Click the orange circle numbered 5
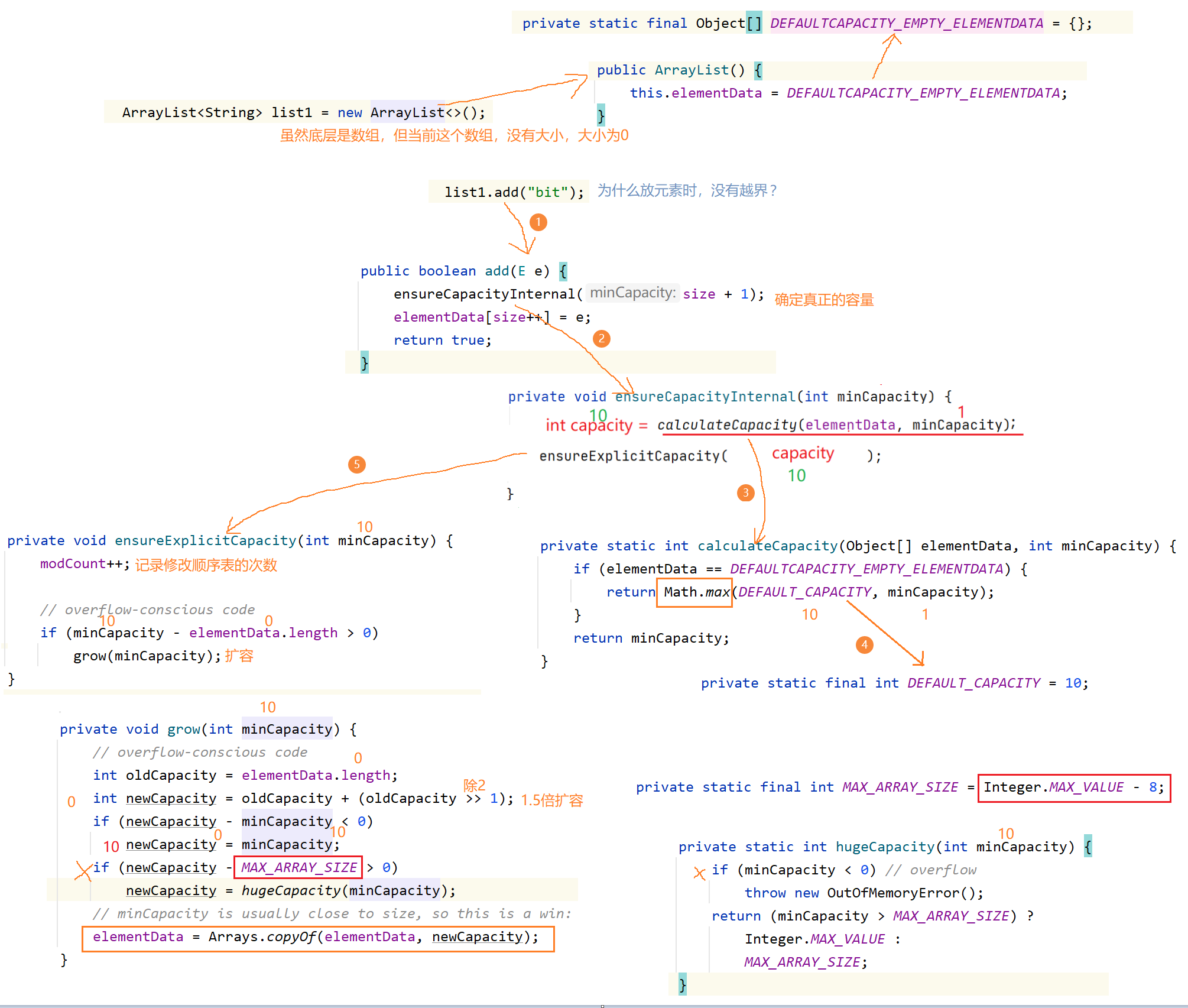Viewport: 1188px width, 1008px height. click(356, 465)
